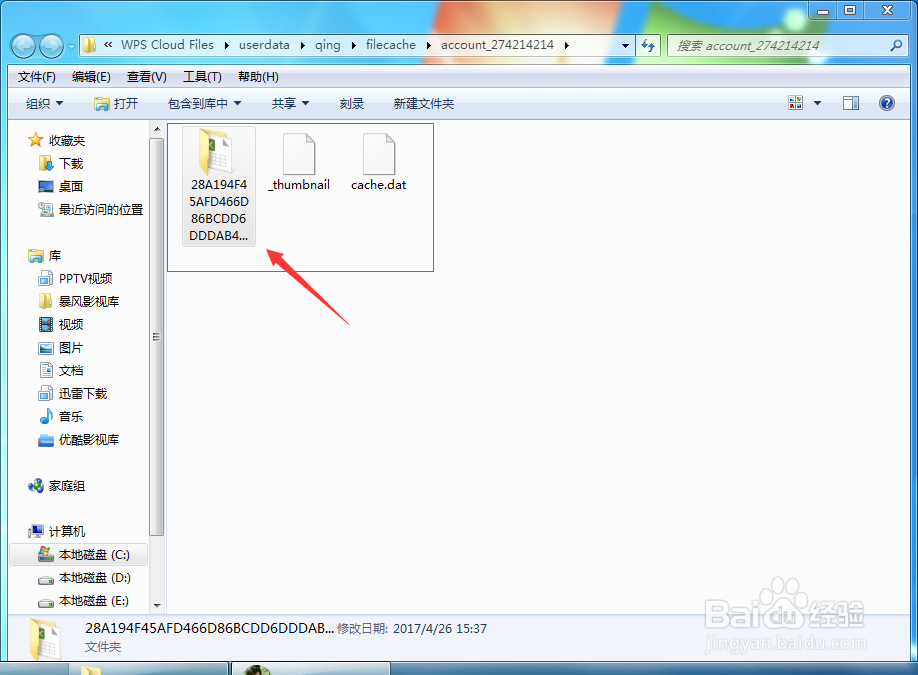
Task: Select 收藏夹 in the navigation pane
Action: [x=57, y=141]
